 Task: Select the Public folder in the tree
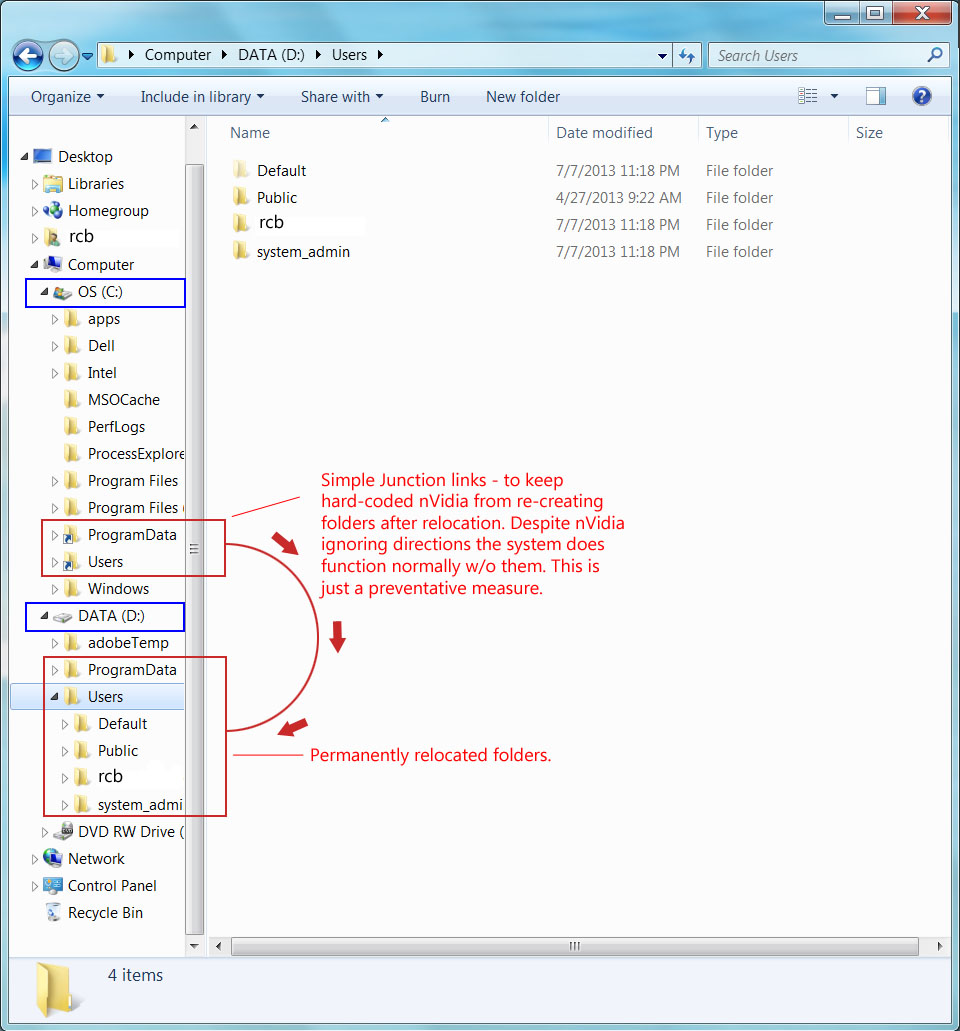pos(118,751)
